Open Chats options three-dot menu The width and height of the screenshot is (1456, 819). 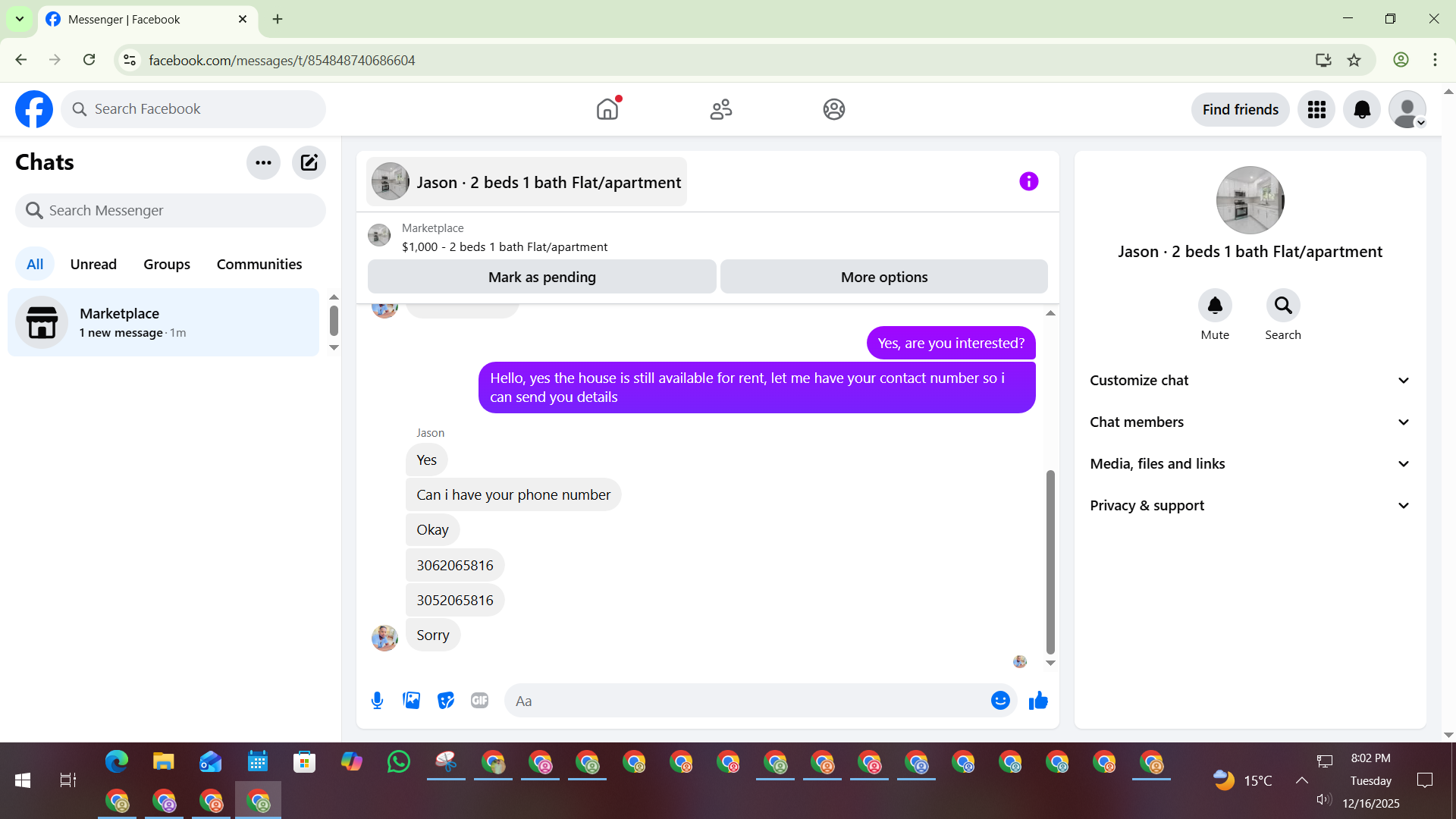pos(263,162)
